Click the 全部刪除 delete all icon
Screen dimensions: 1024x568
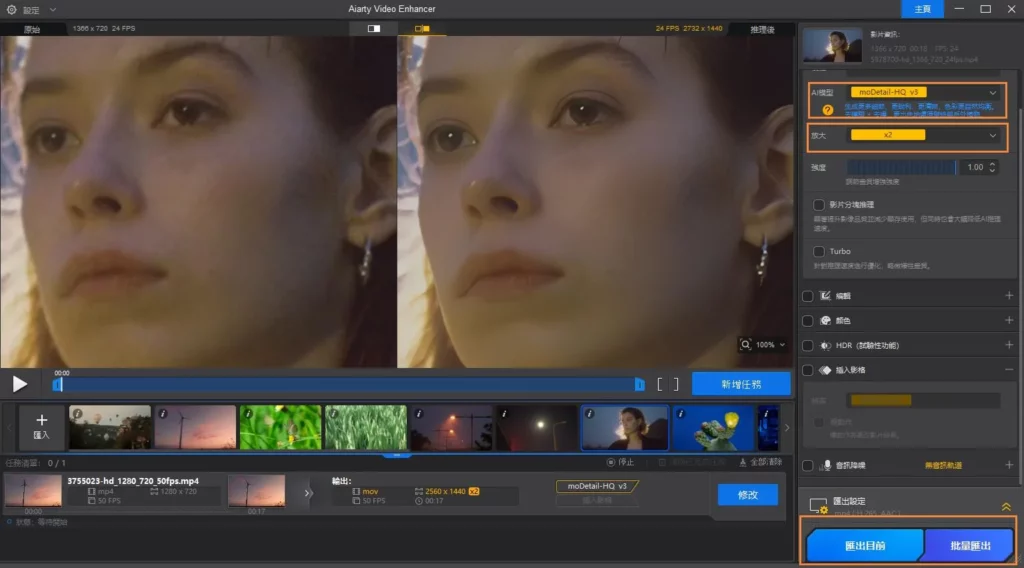pos(744,462)
